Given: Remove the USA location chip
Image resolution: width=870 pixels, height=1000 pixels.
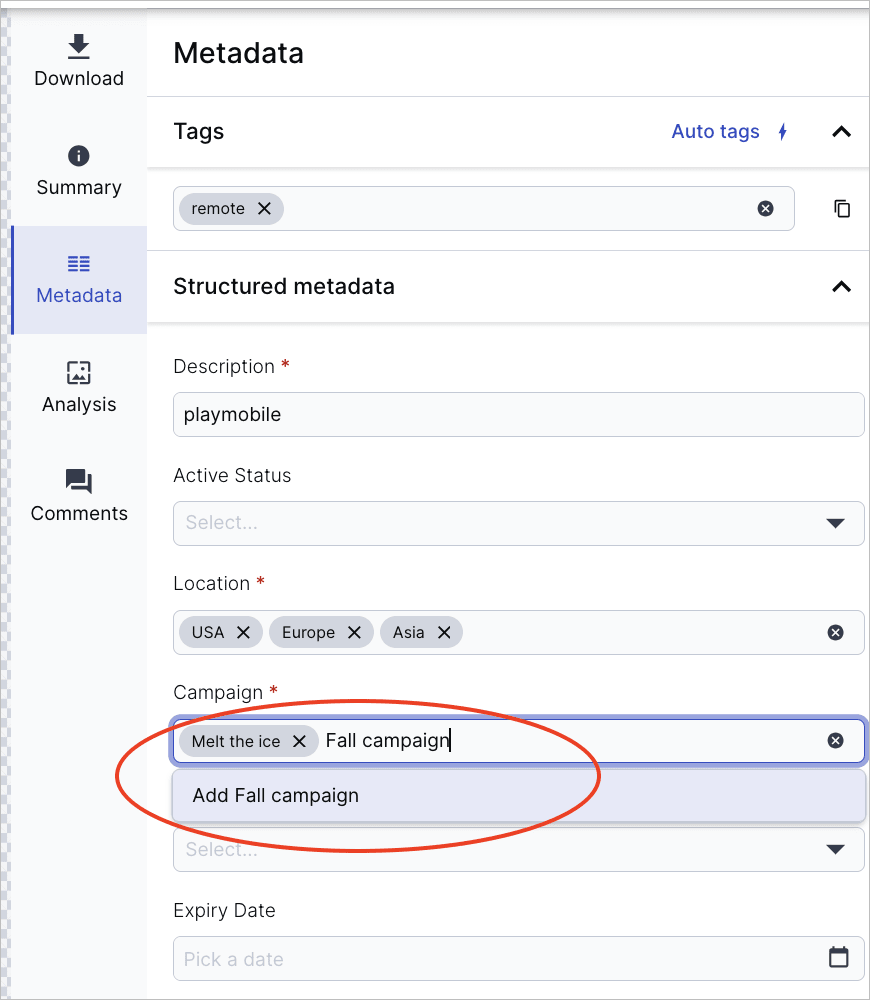Looking at the screenshot, I should (x=243, y=632).
